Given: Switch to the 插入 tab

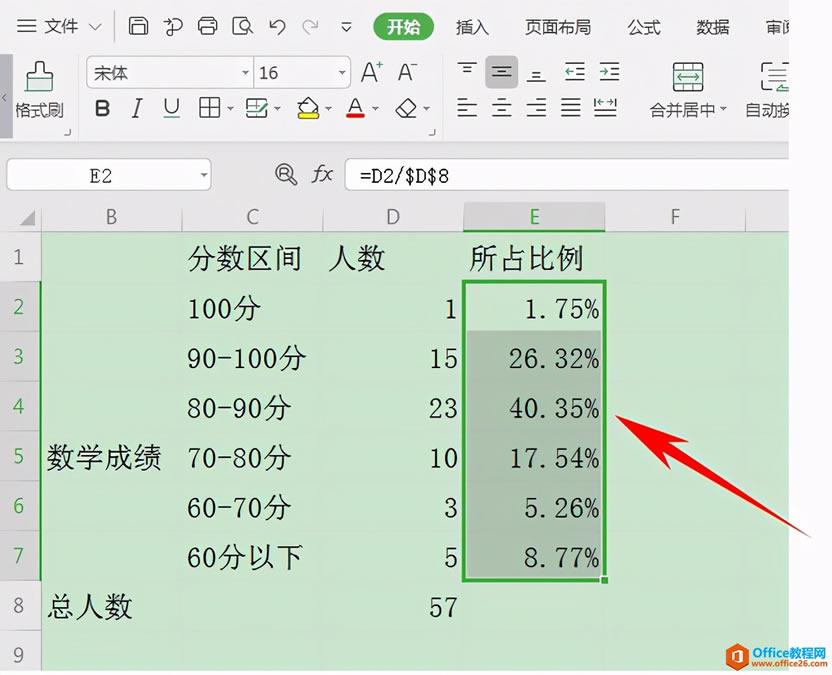Looking at the screenshot, I should 472,27.
